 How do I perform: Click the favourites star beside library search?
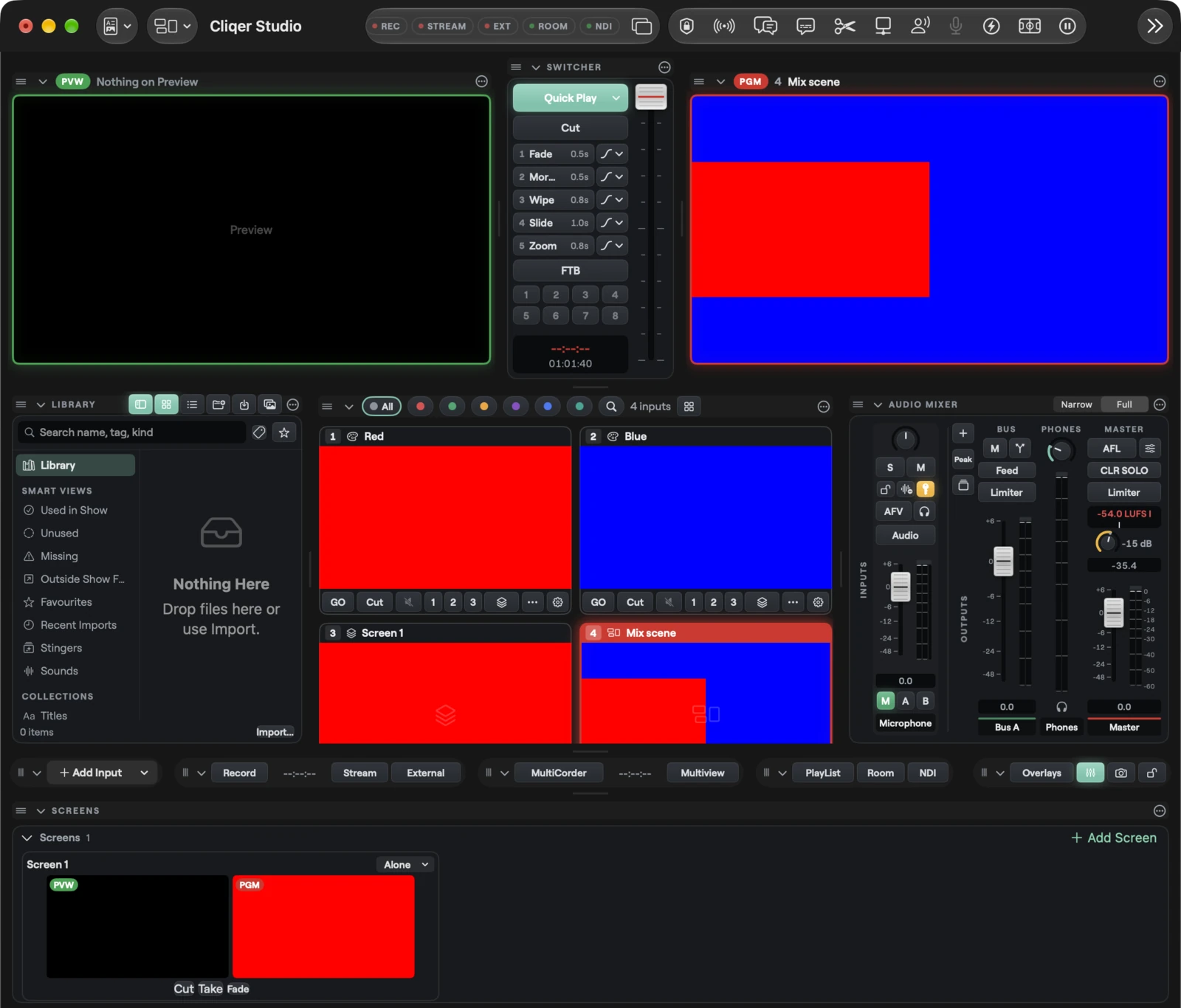[284, 432]
